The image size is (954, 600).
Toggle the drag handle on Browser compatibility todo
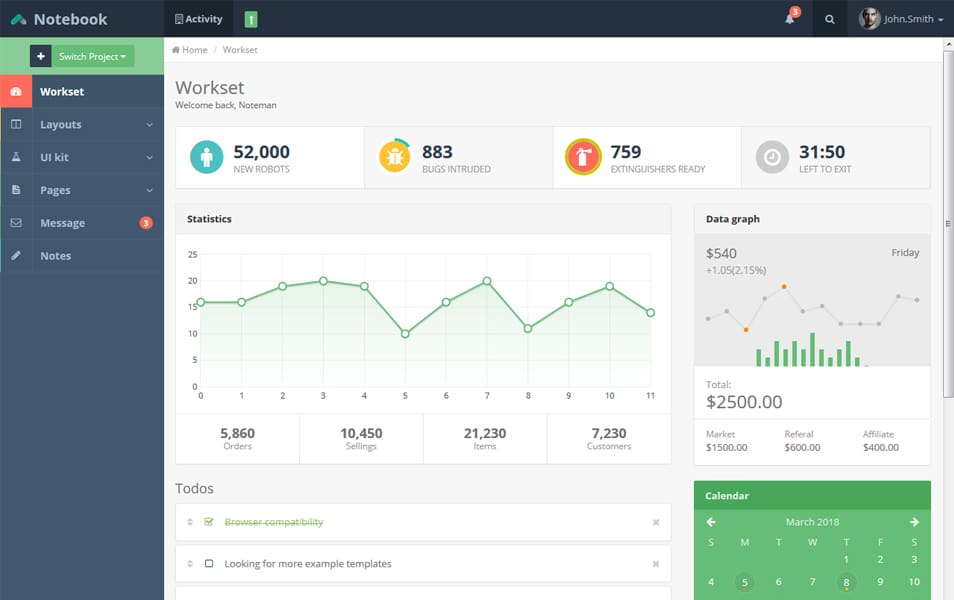click(189, 521)
